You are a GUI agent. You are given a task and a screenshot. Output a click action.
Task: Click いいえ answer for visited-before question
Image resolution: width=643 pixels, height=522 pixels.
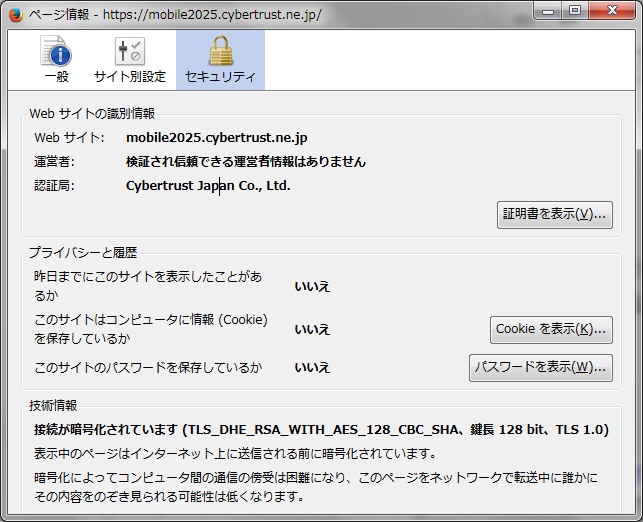click(x=312, y=287)
